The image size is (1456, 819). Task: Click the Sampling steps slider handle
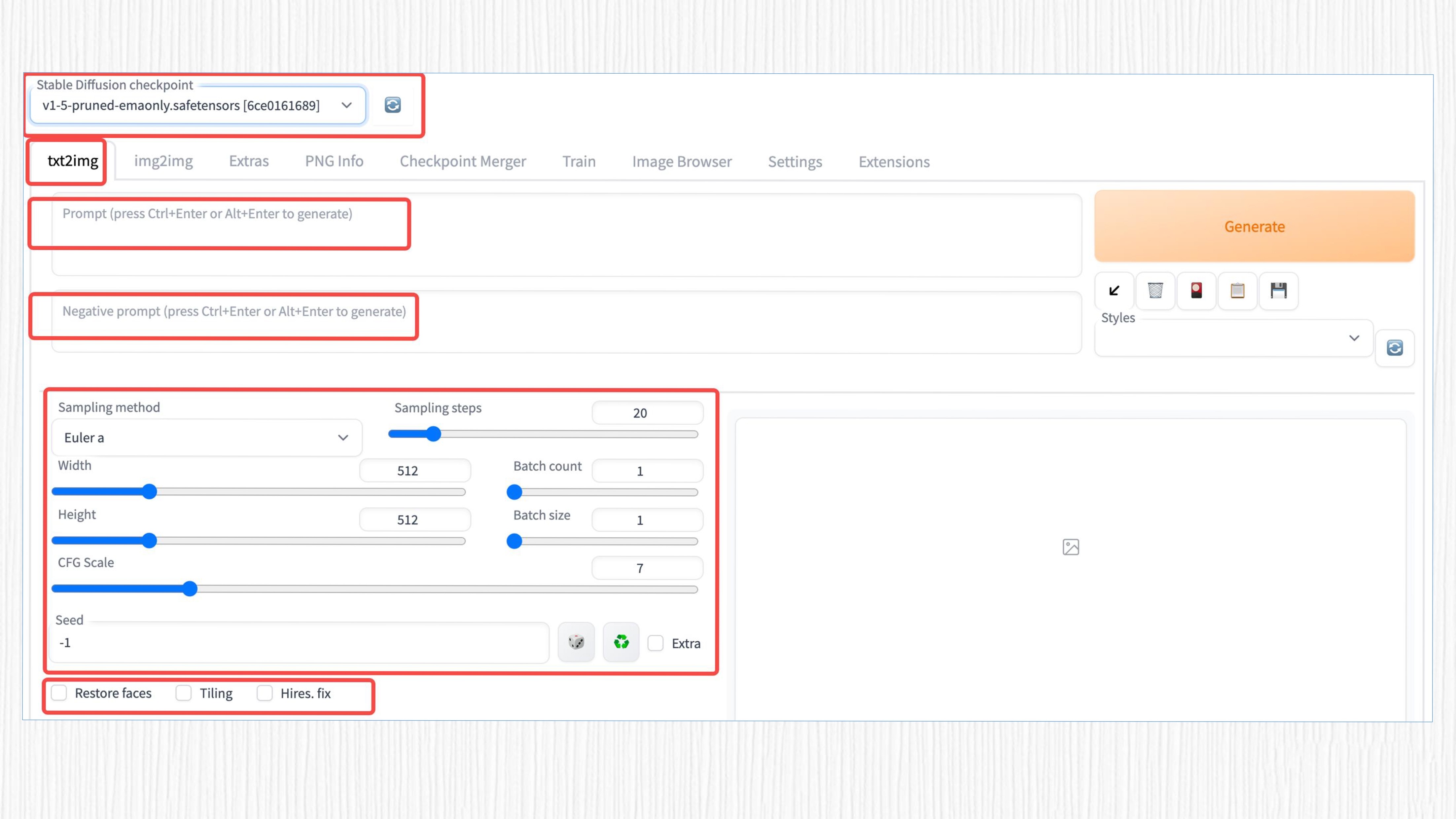click(434, 434)
